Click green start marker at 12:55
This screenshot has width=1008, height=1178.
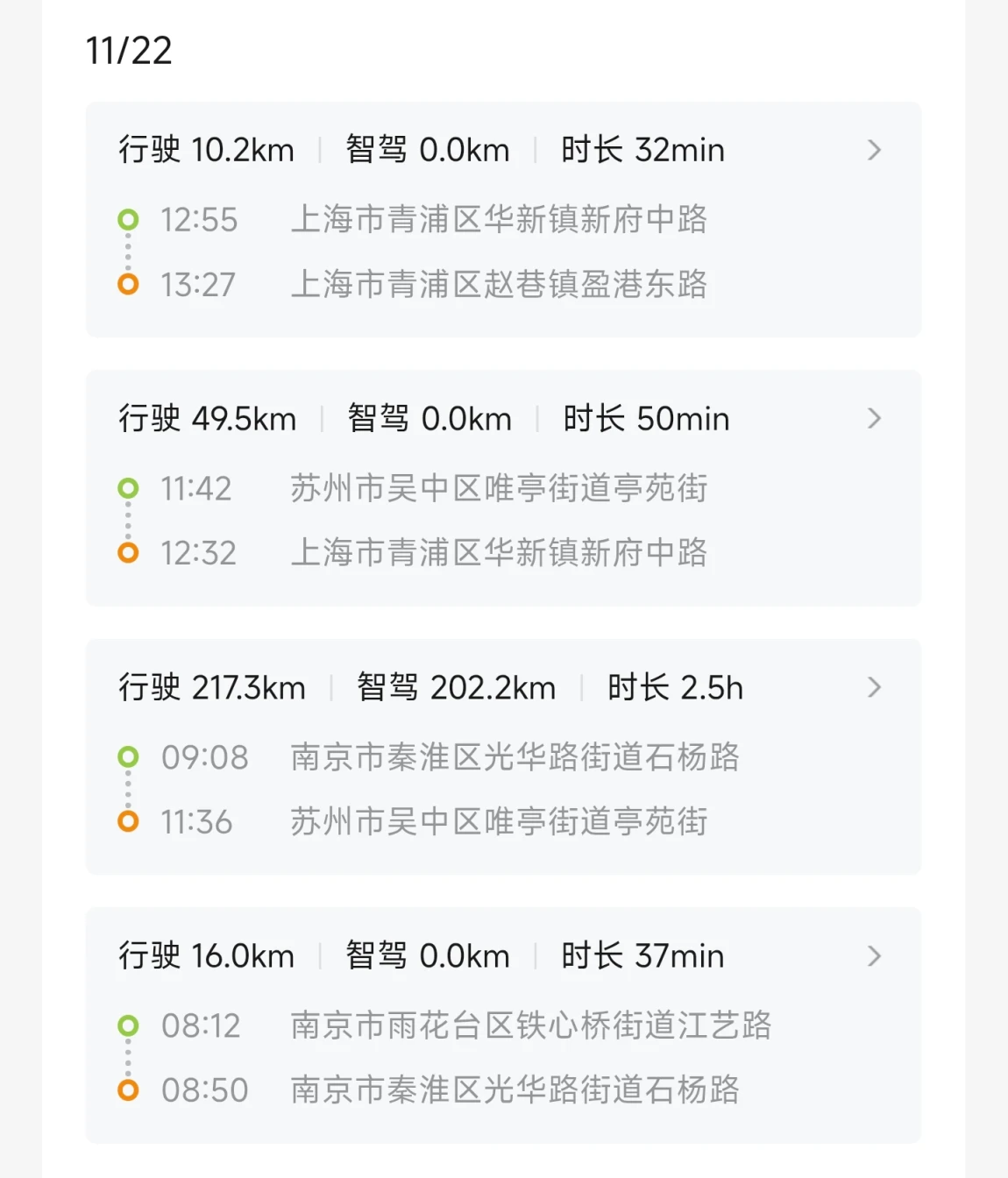(x=128, y=219)
